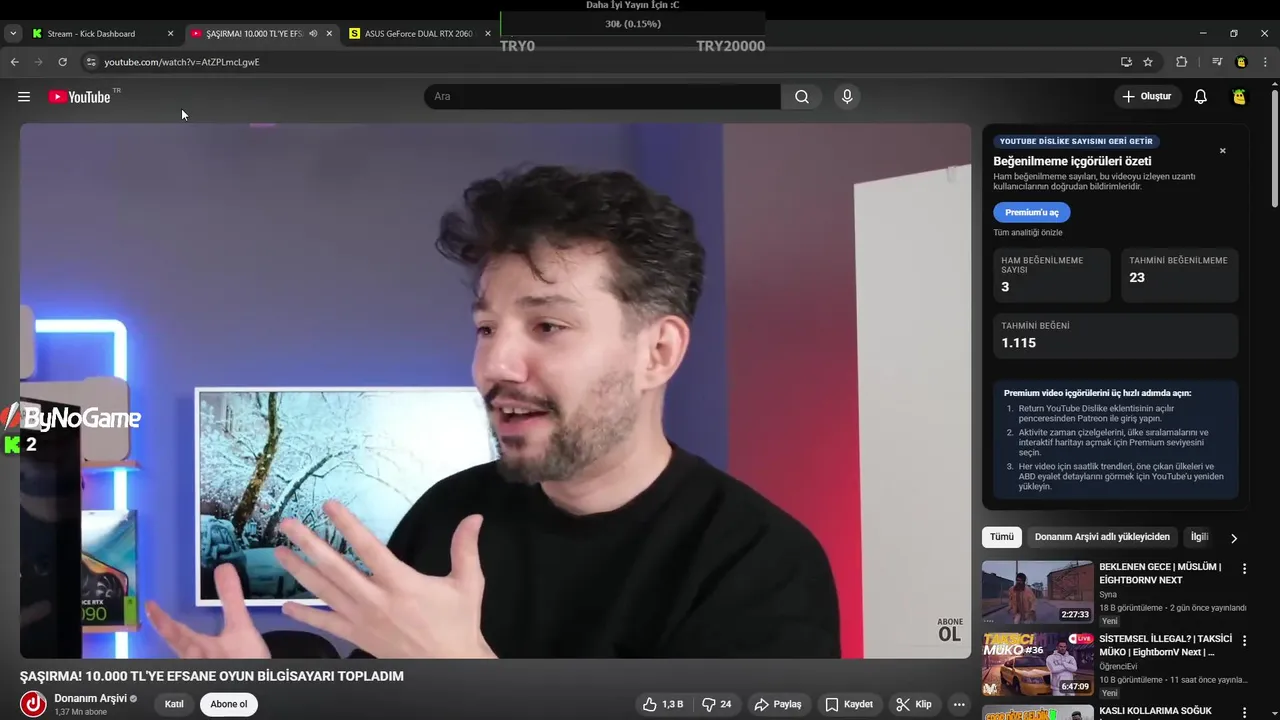Screen dimensions: 1280x720
Task: Open the BEKLENEN GECE video thumbnail 2:27:33
Action: click(1038, 592)
